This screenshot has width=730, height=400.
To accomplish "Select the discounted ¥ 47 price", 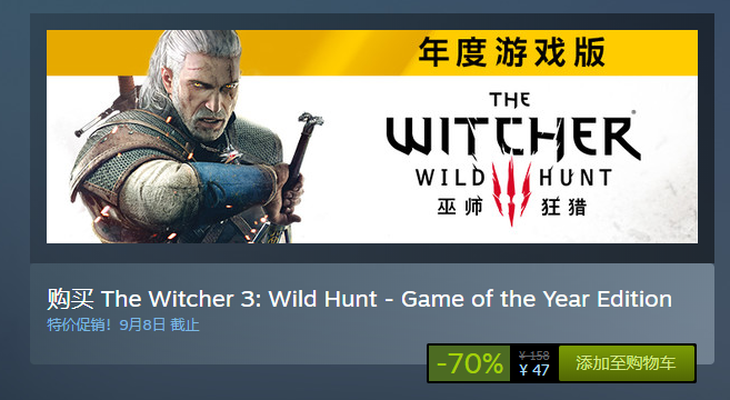I will point(534,370).
